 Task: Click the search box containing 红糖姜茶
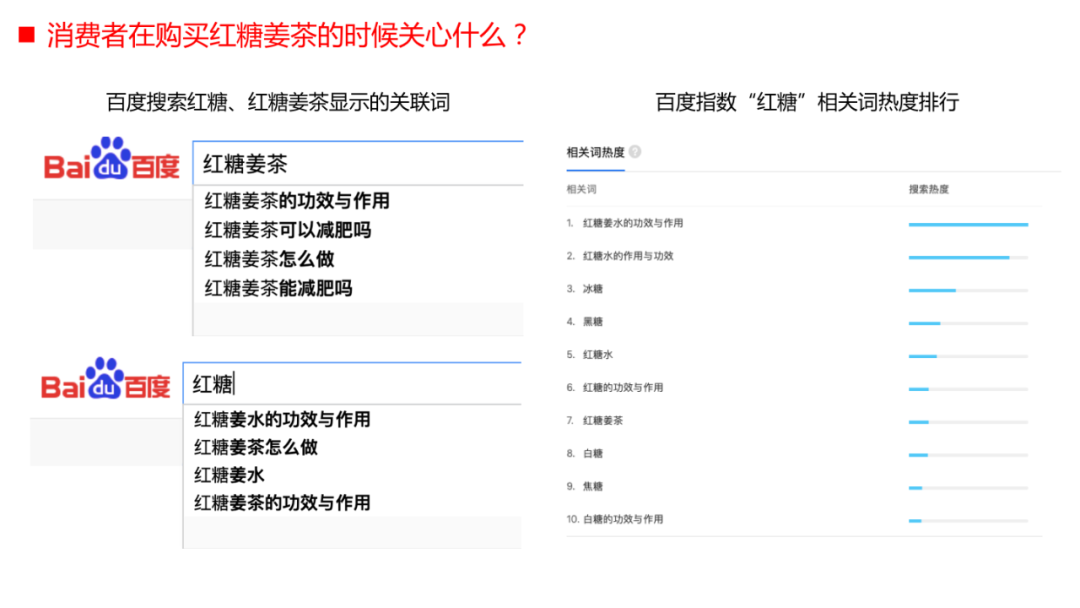[x=360, y=163]
